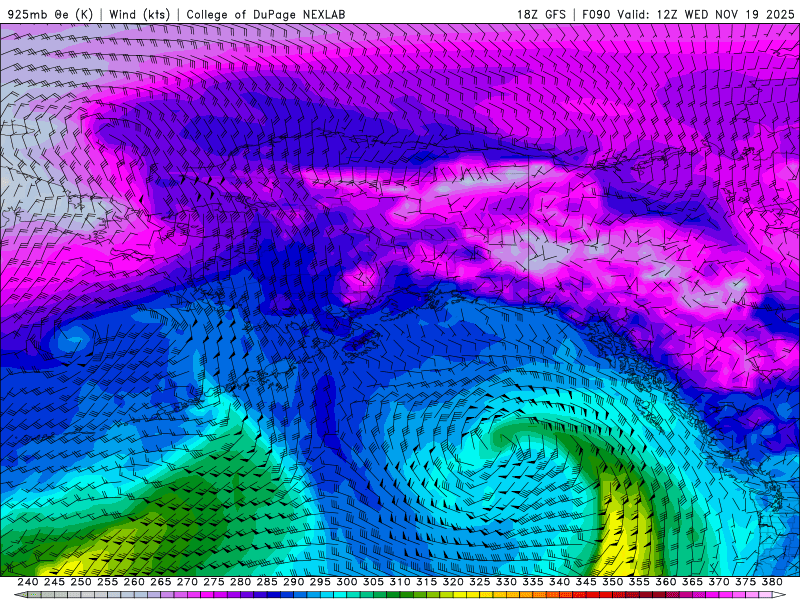This screenshot has width=800, height=600.
Task: Select the 245 color scale label
Action: [54, 582]
